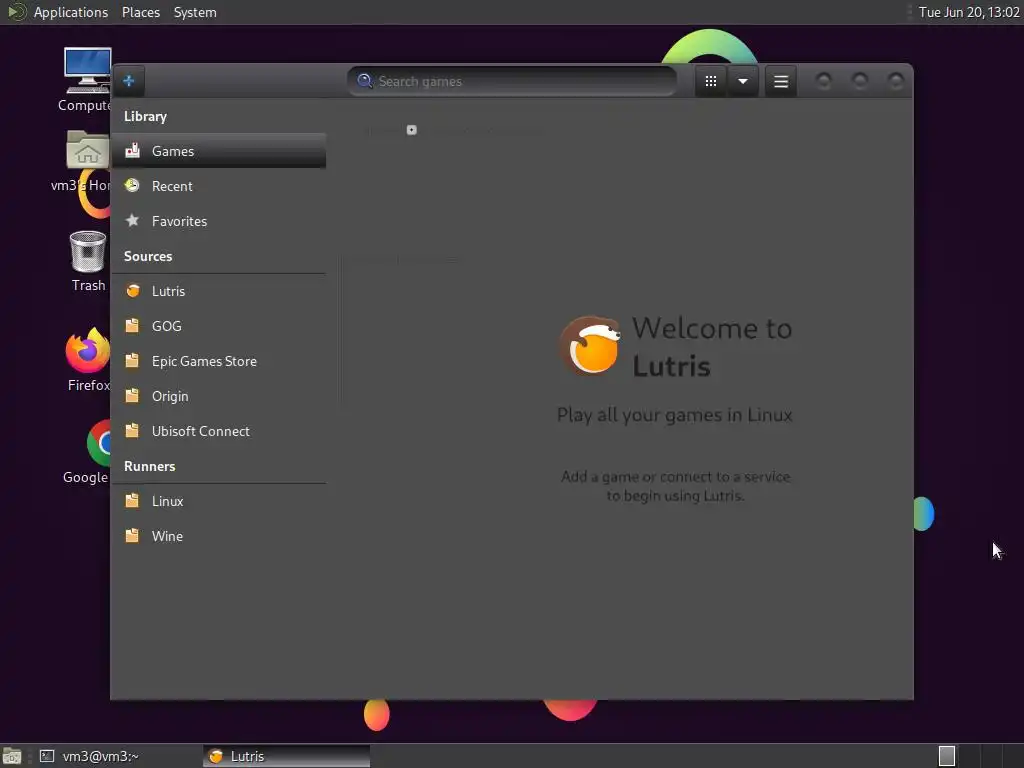Click the Lutris taskbar button
Image resolution: width=1024 pixels, height=768 pixels.
[287, 756]
